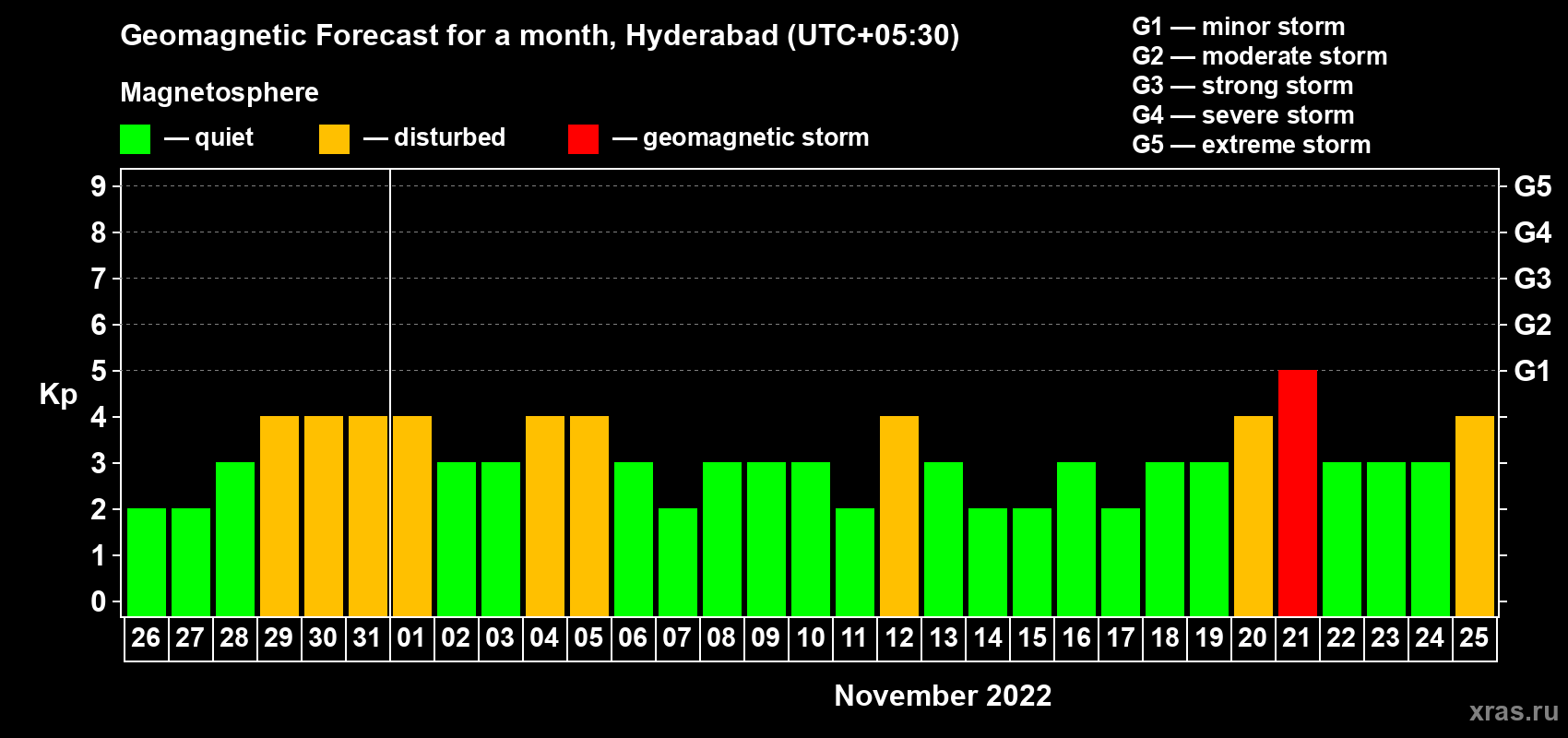1568x738 pixels.
Task: Click the '— quiet' legend label
Action: 209,137
